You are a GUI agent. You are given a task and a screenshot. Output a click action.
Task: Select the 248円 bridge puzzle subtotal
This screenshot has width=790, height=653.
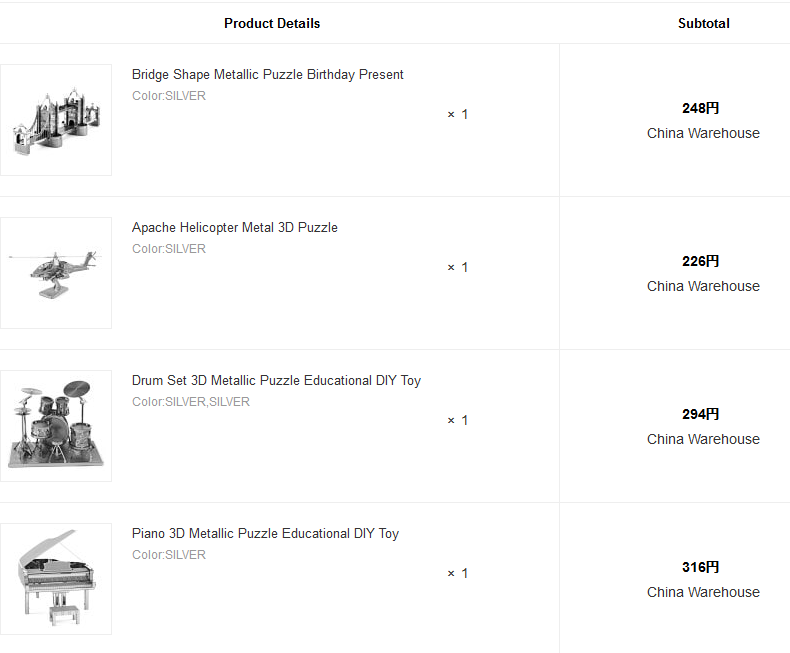pos(700,108)
